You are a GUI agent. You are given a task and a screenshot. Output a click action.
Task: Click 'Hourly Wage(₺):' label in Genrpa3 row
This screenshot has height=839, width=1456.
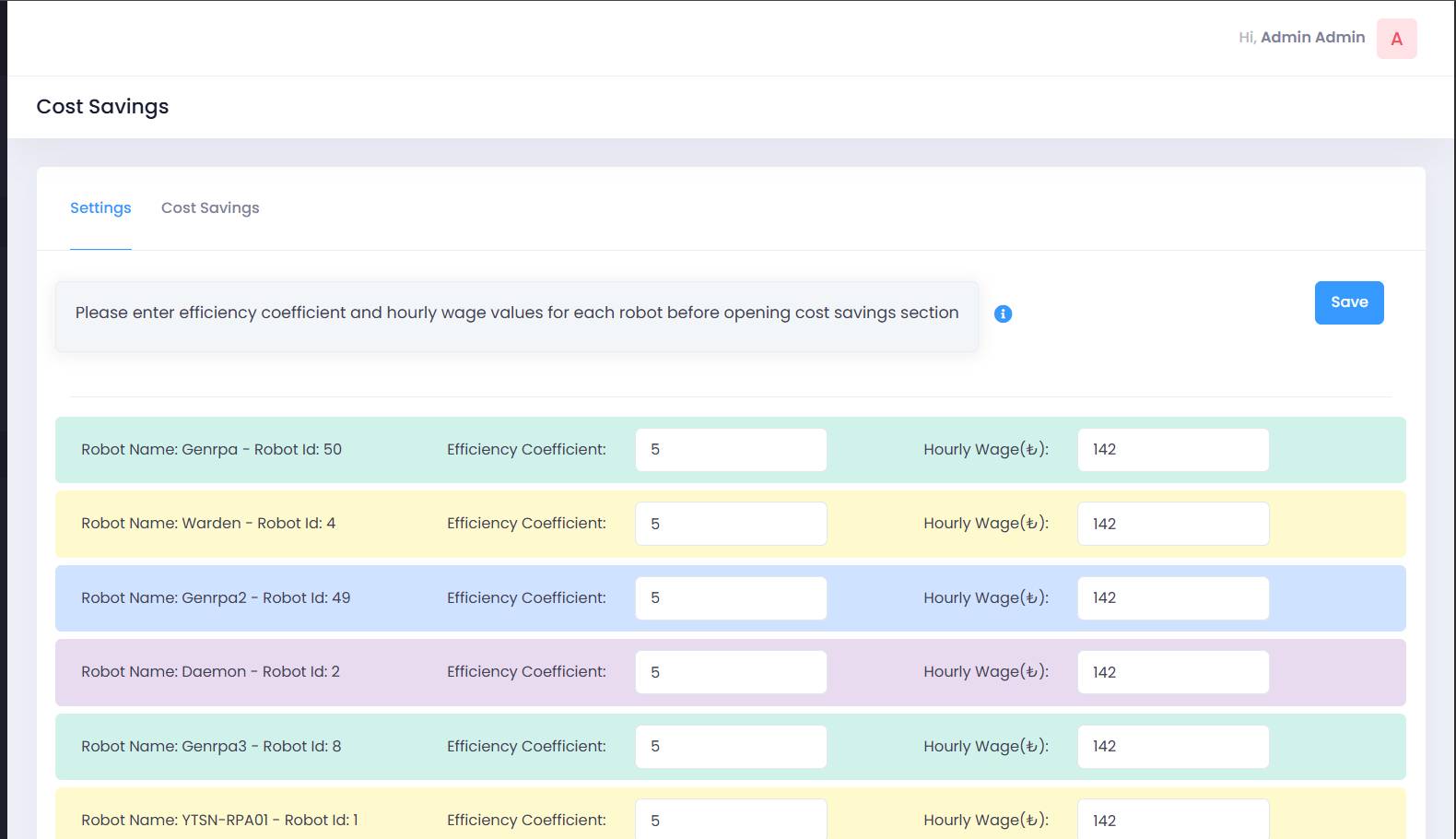(986, 747)
